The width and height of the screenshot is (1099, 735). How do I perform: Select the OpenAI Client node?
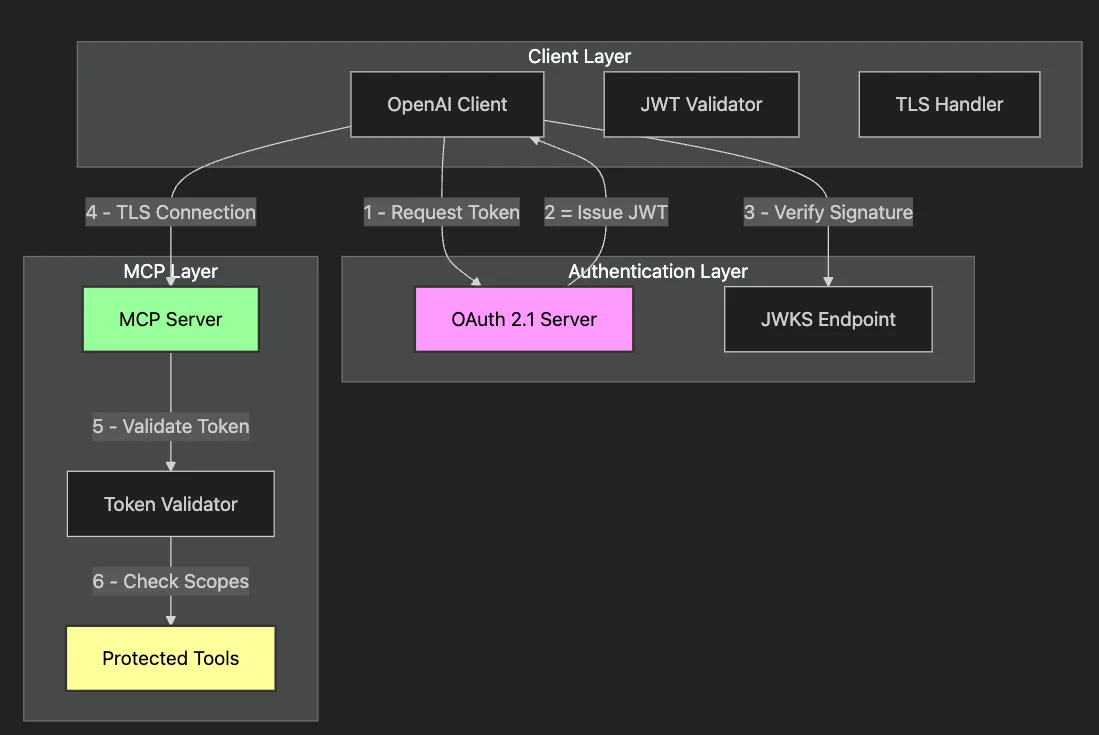(x=447, y=103)
